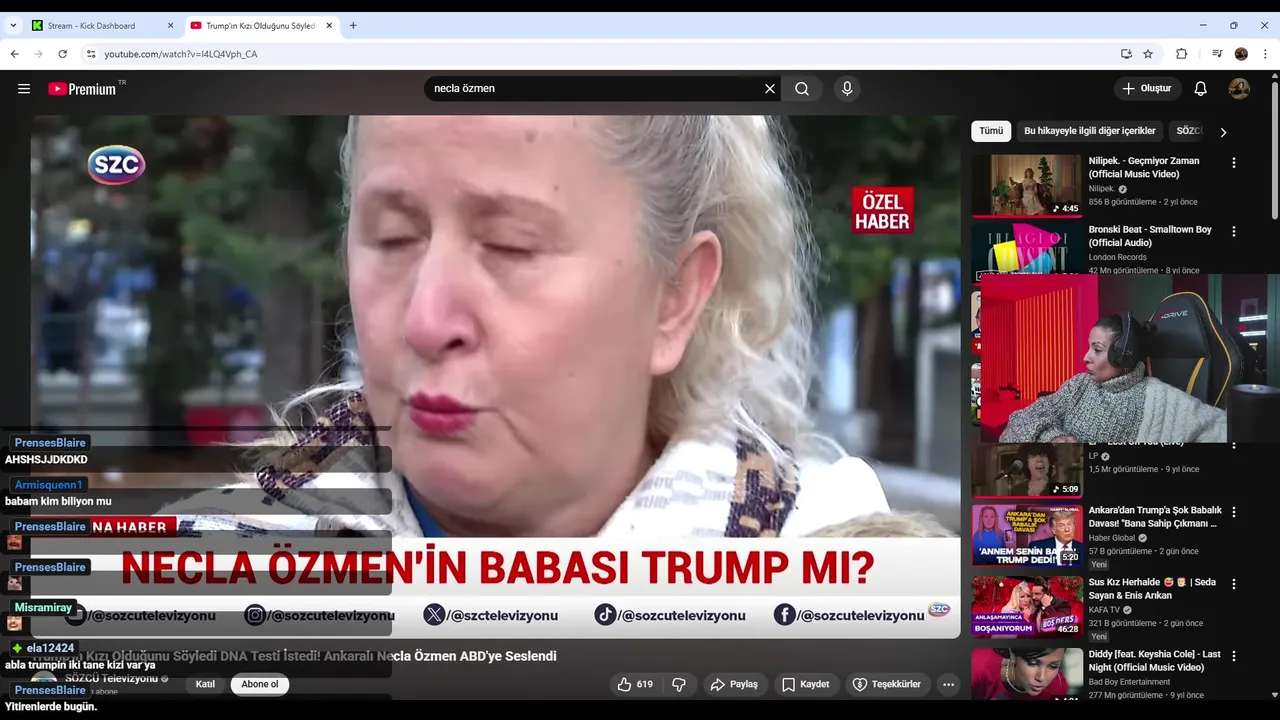This screenshot has width=1280, height=720.
Task: Open the YouTube guide hamburger menu
Action: (24, 89)
